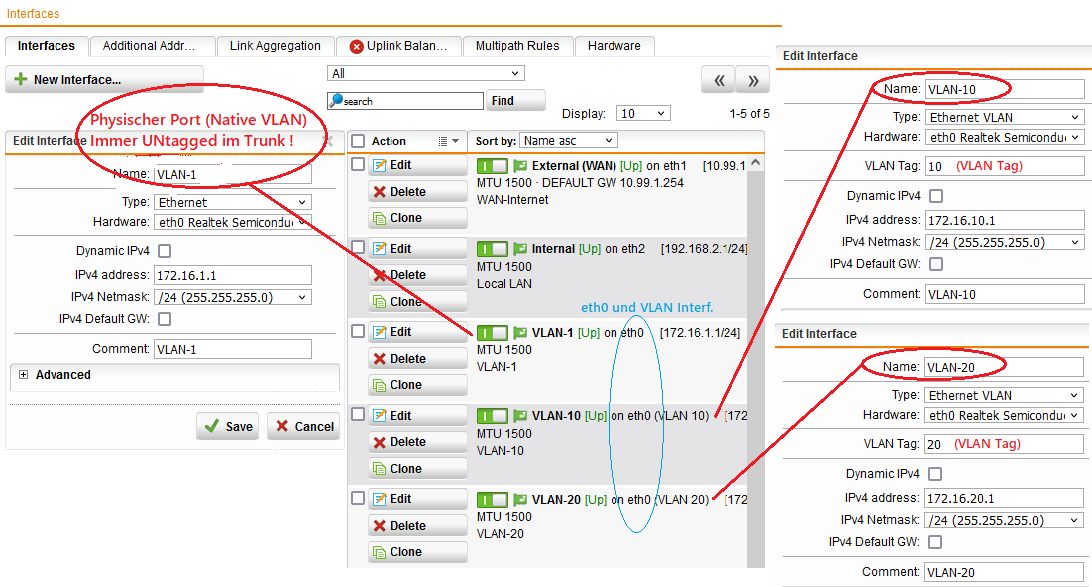Clone the VLAN-20 interface
Viewport: 1092px width, 587px height.
417,552
